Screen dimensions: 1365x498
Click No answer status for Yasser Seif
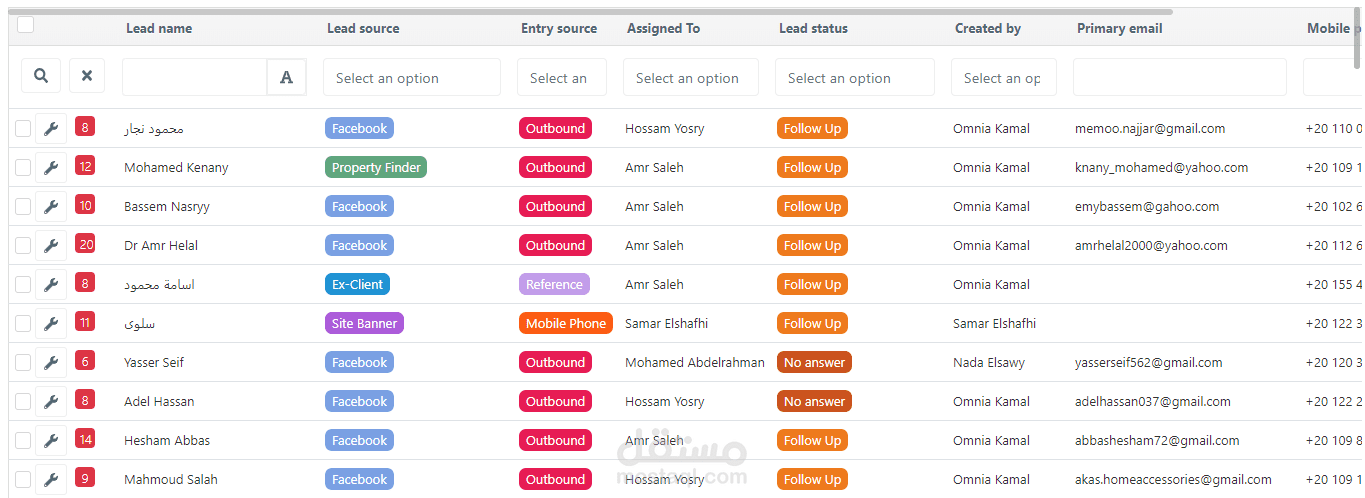pos(814,362)
